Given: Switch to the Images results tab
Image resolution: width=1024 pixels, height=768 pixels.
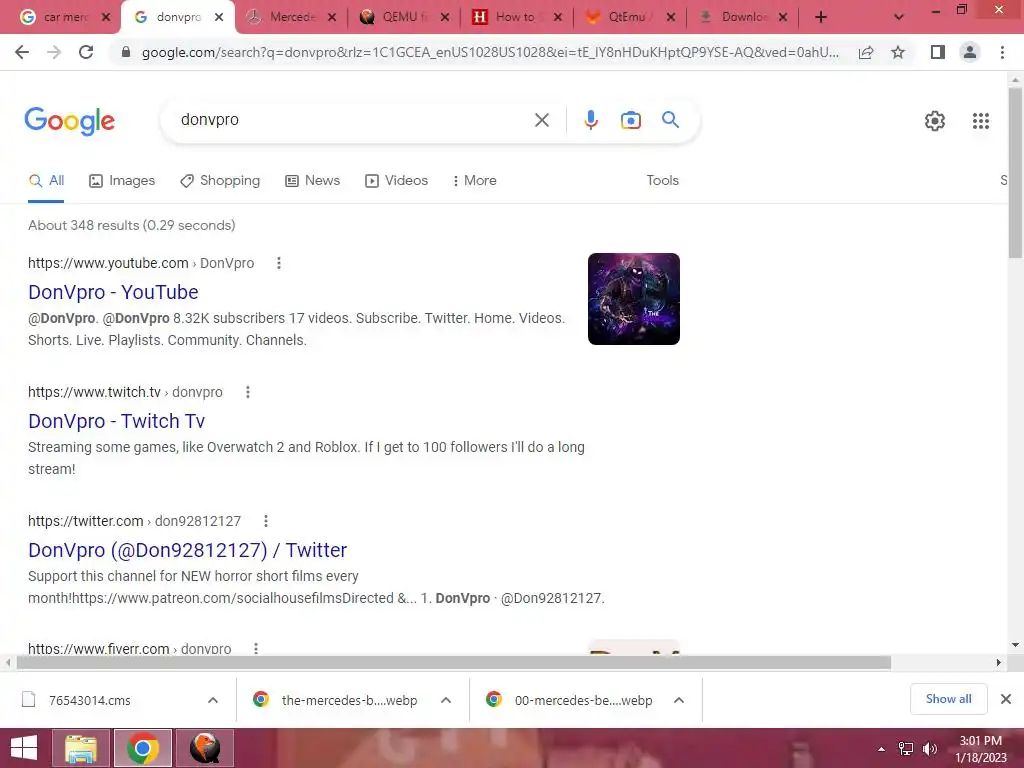Looking at the screenshot, I should [x=122, y=181].
